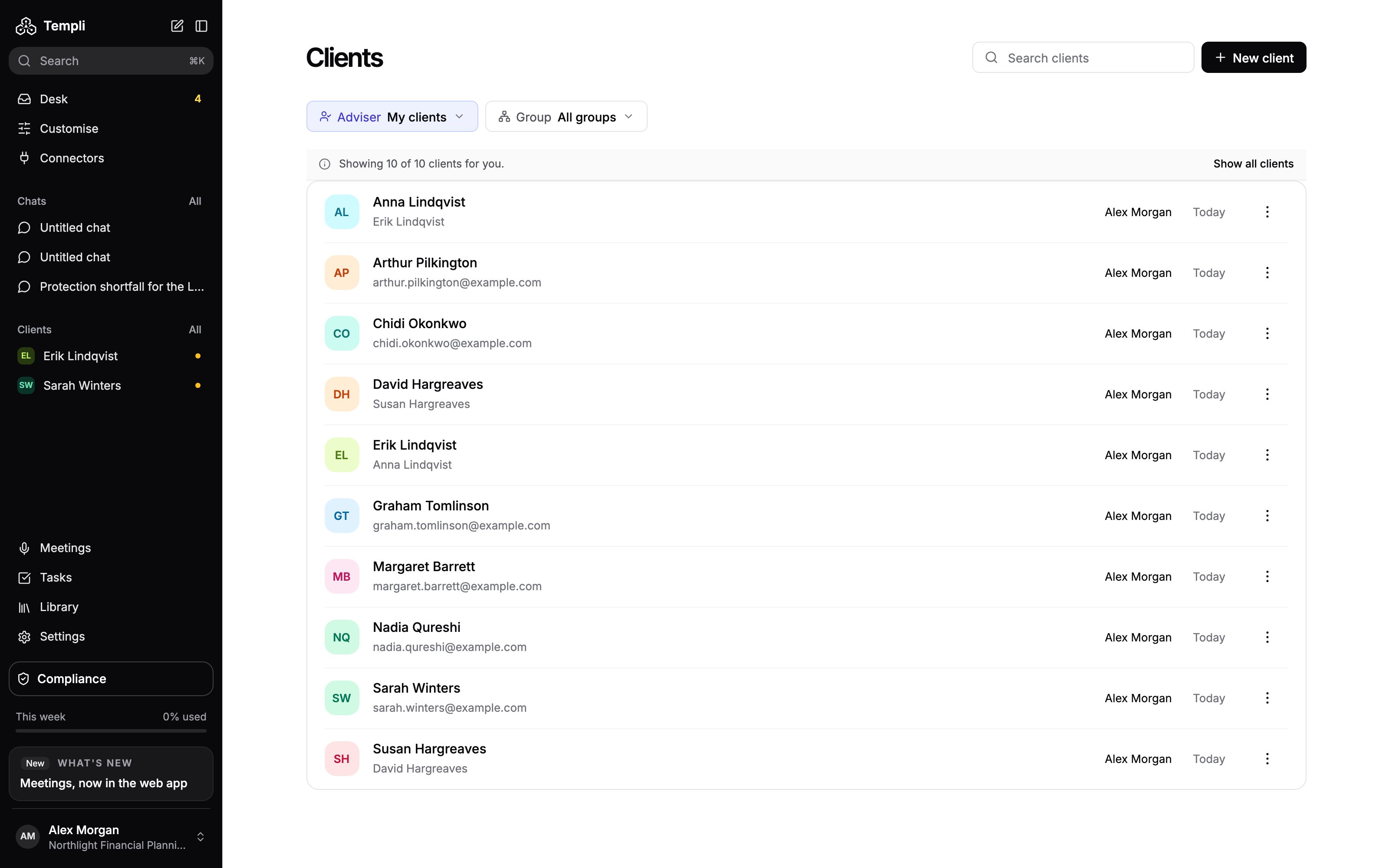Screen dimensions: 1389x868
Task: Open the Customise section
Action: point(111,128)
